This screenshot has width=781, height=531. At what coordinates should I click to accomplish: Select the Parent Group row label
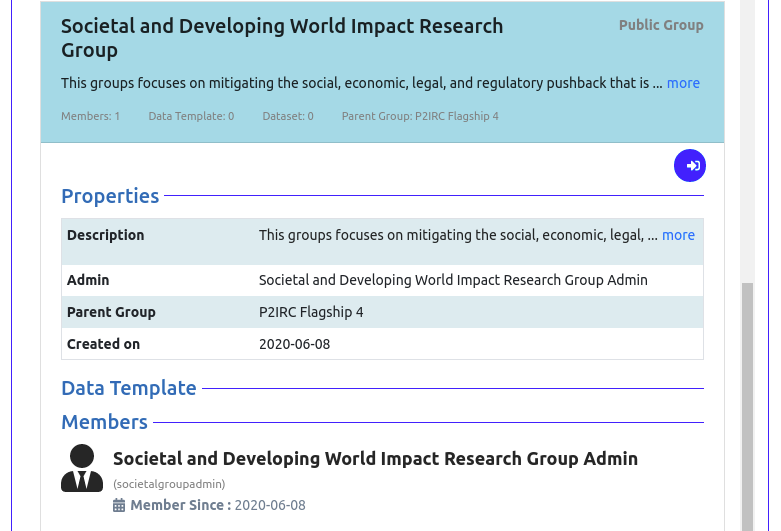pos(111,312)
